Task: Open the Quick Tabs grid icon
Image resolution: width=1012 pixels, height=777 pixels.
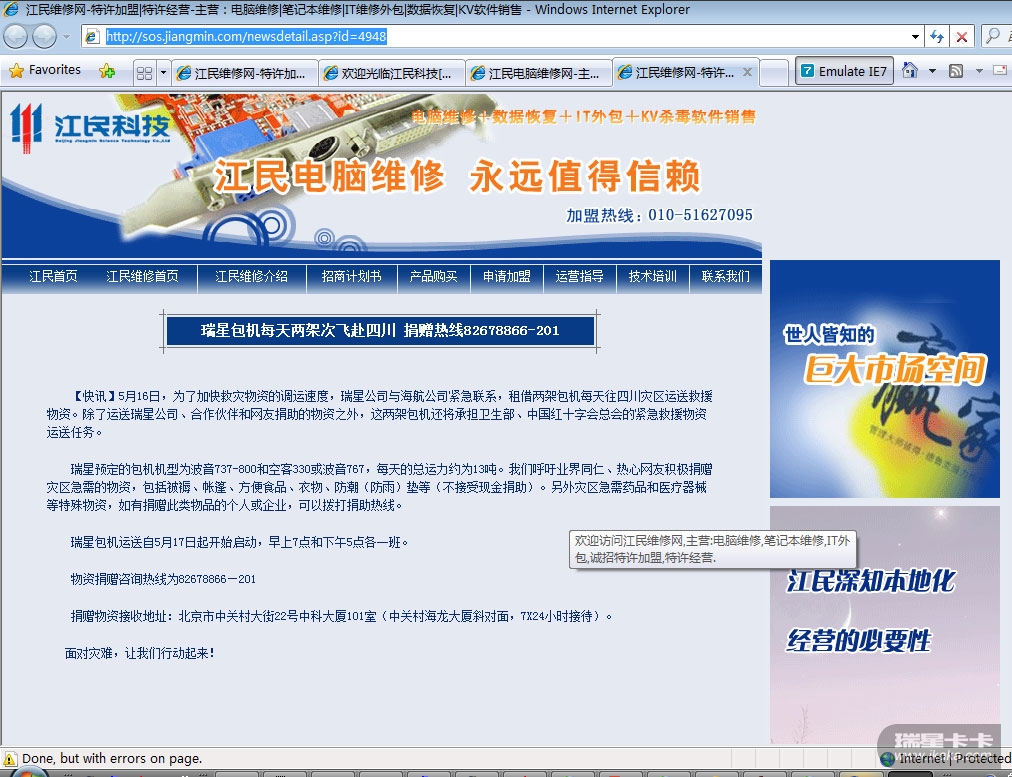Action: [145, 73]
